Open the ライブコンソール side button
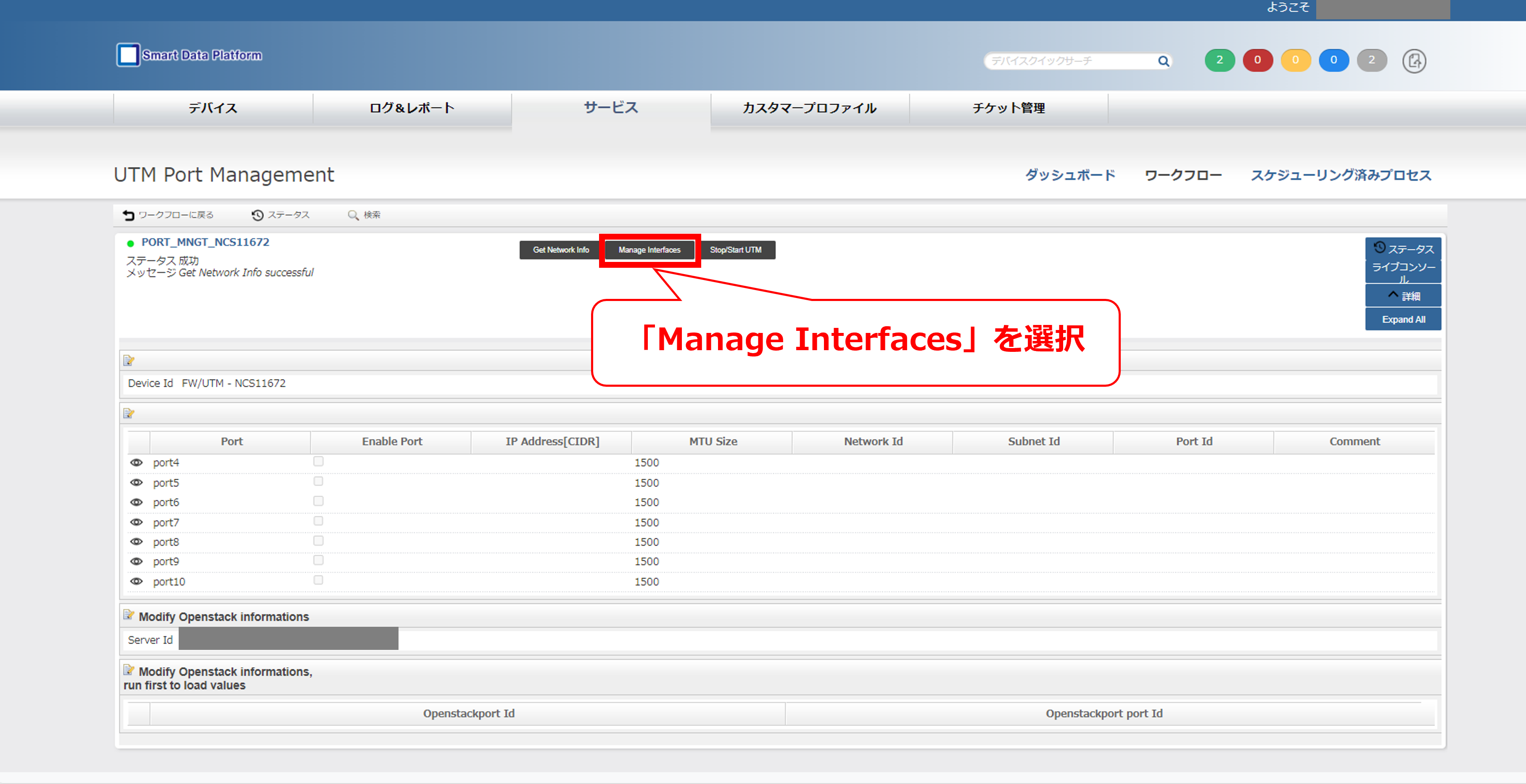This screenshot has height=784, width=1526. point(1403,272)
